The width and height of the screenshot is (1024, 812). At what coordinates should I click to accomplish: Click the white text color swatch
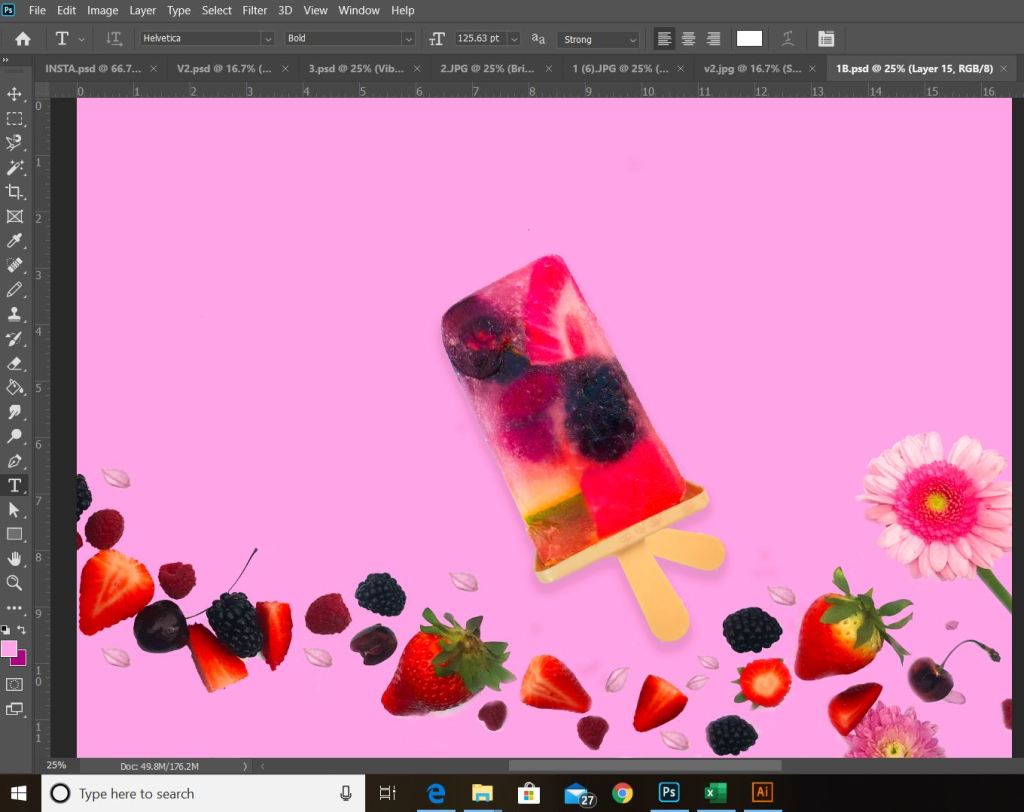(x=749, y=39)
